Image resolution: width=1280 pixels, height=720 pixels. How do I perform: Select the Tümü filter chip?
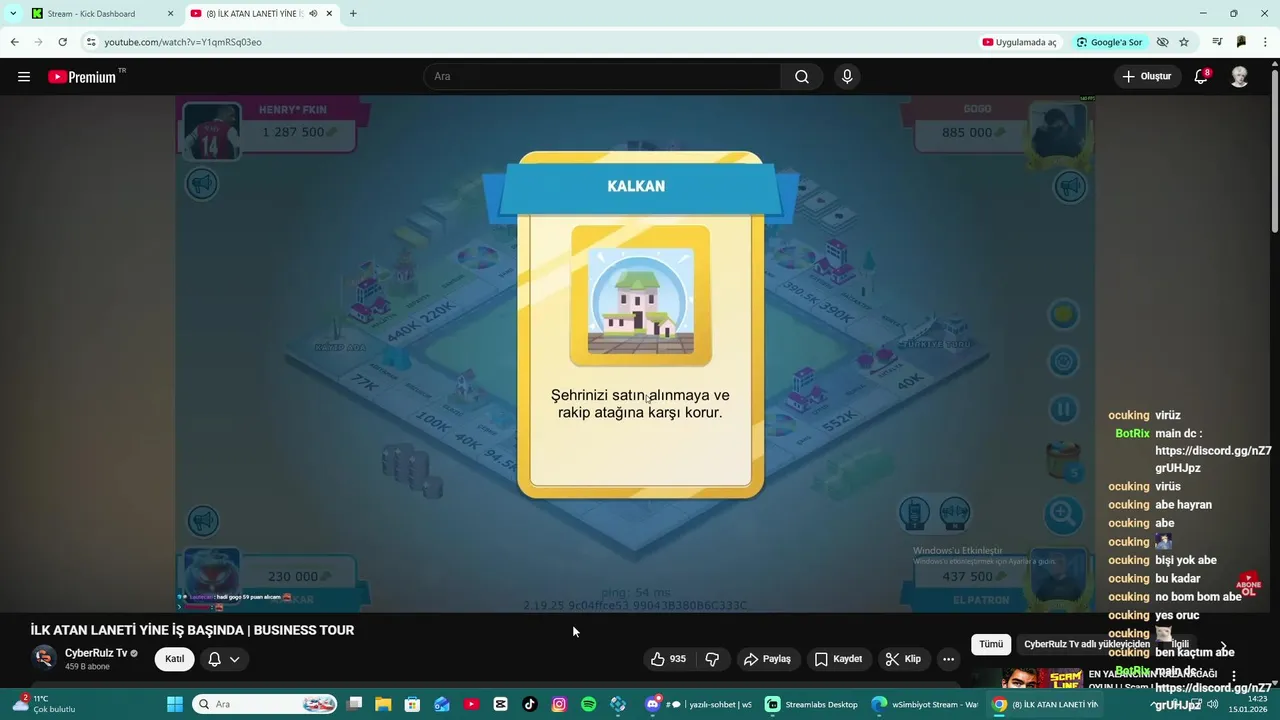[991, 645]
